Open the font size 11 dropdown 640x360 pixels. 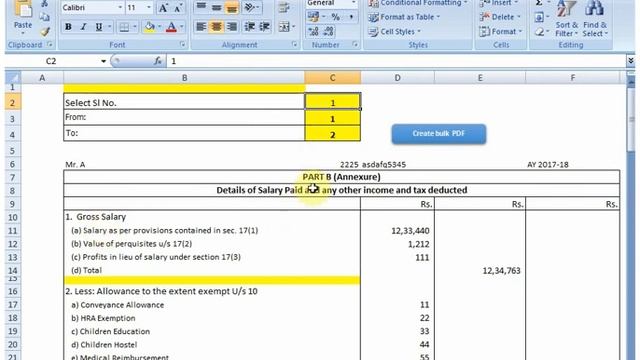(x=149, y=8)
